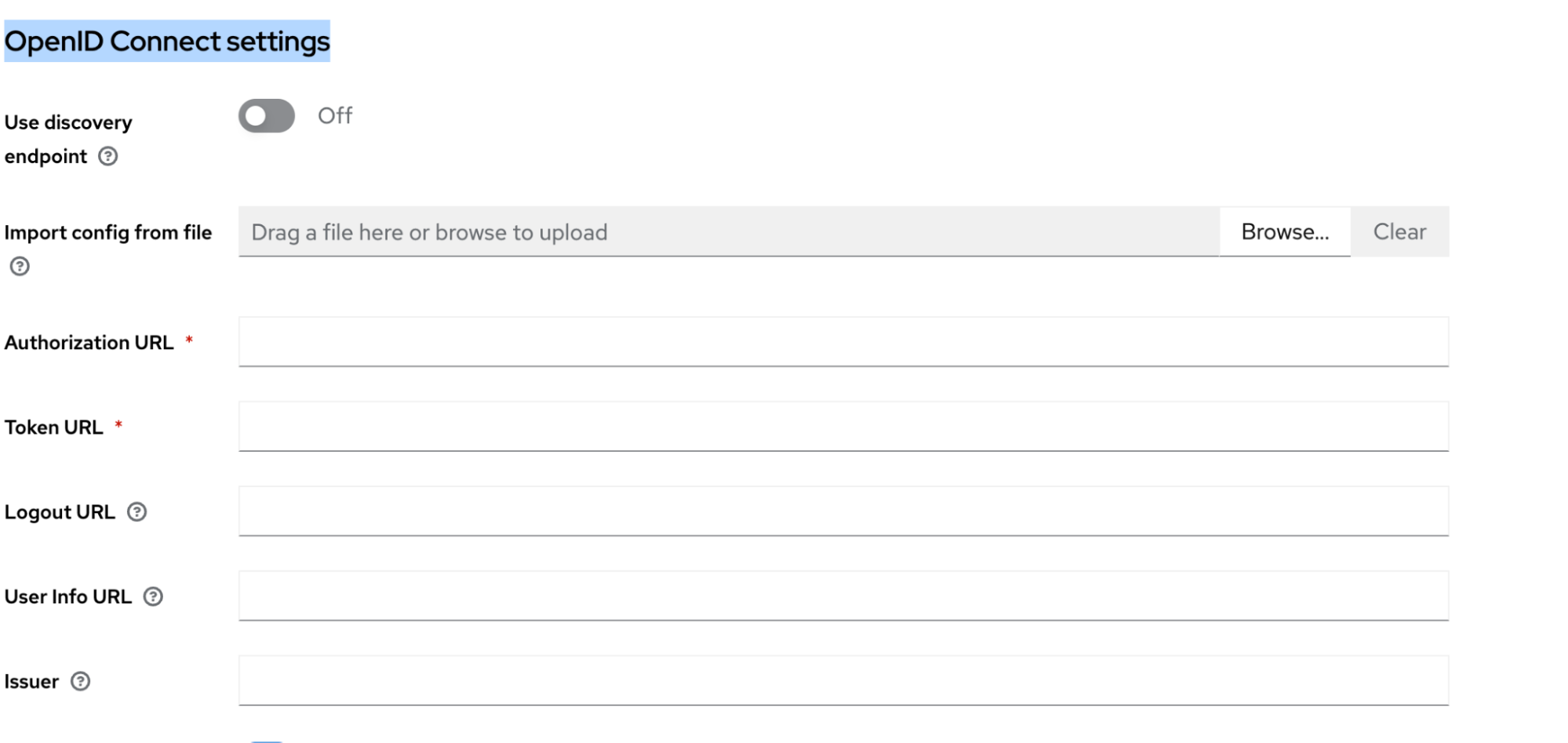Viewport: 1568px width, 743px height.
Task: Show help tooltip for Logout URL
Action: pyautogui.click(x=136, y=512)
